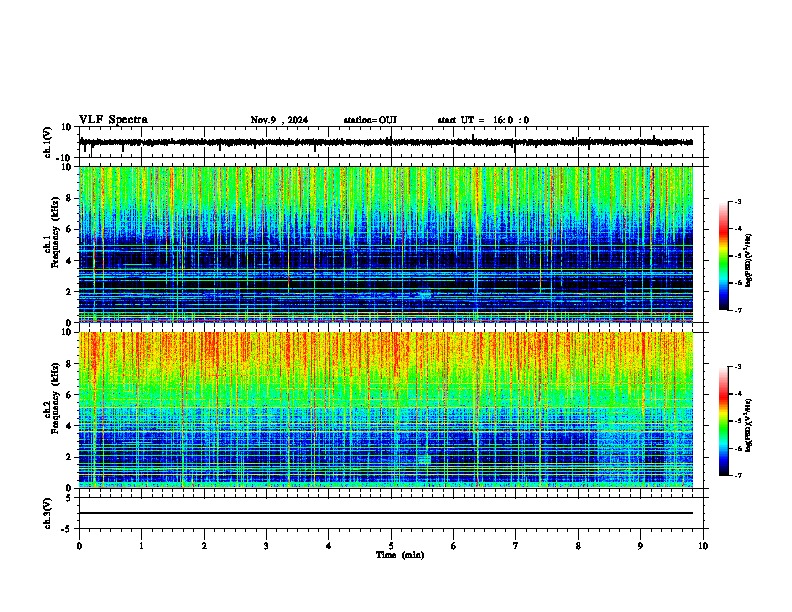Click the time axis tick label "3"

[x=266, y=546]
